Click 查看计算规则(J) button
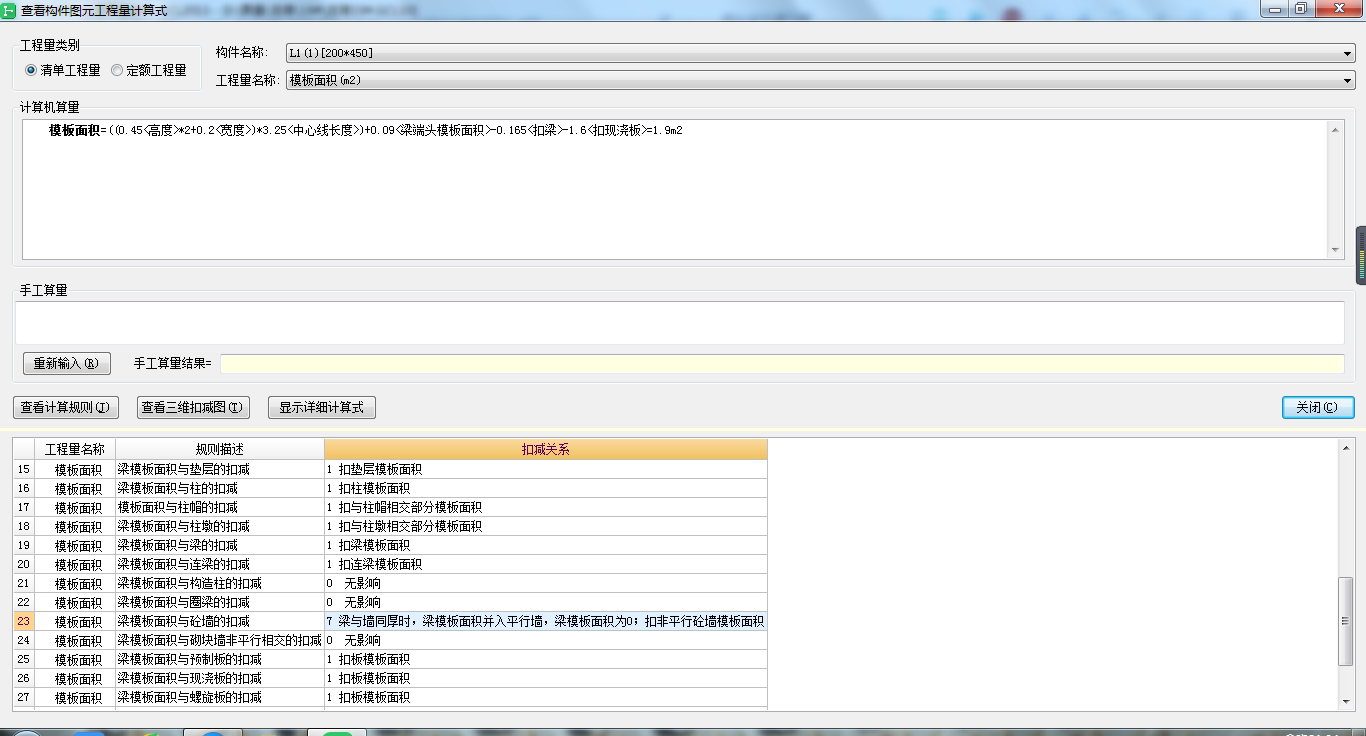Viewport: 1366px width, 736px height. point(66,407)
